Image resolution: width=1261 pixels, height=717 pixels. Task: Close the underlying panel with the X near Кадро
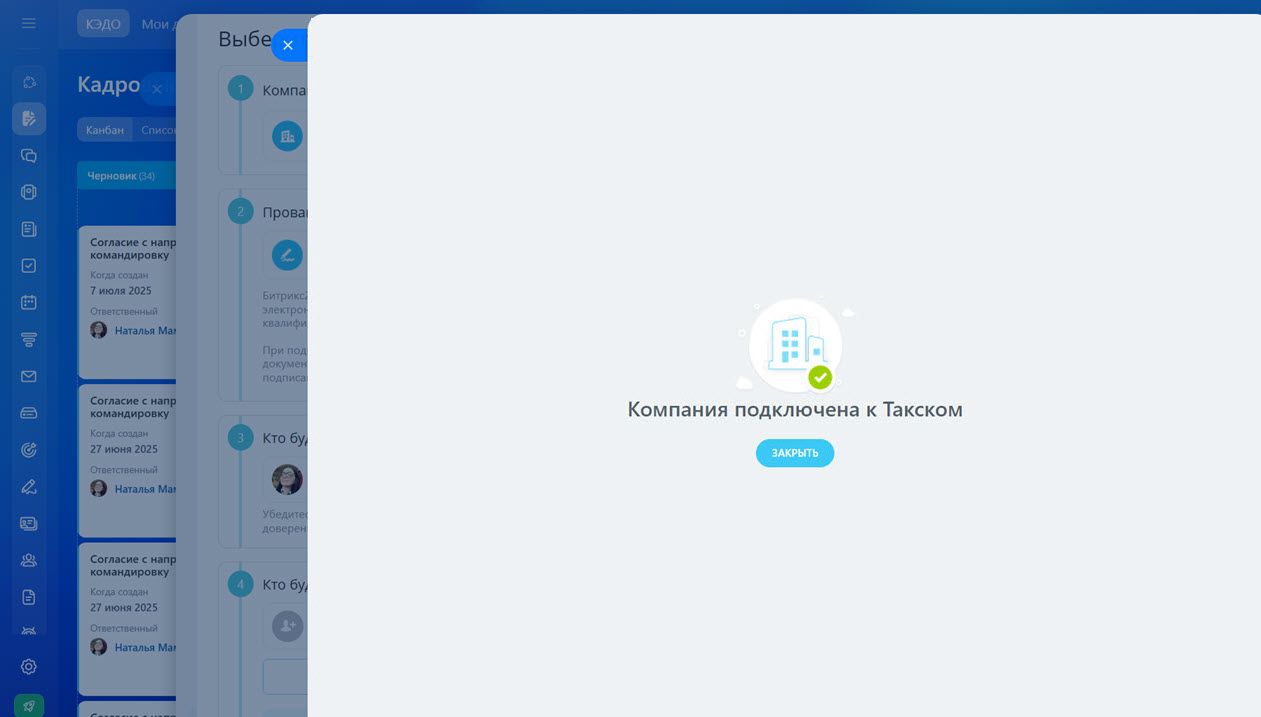[157, 89]
